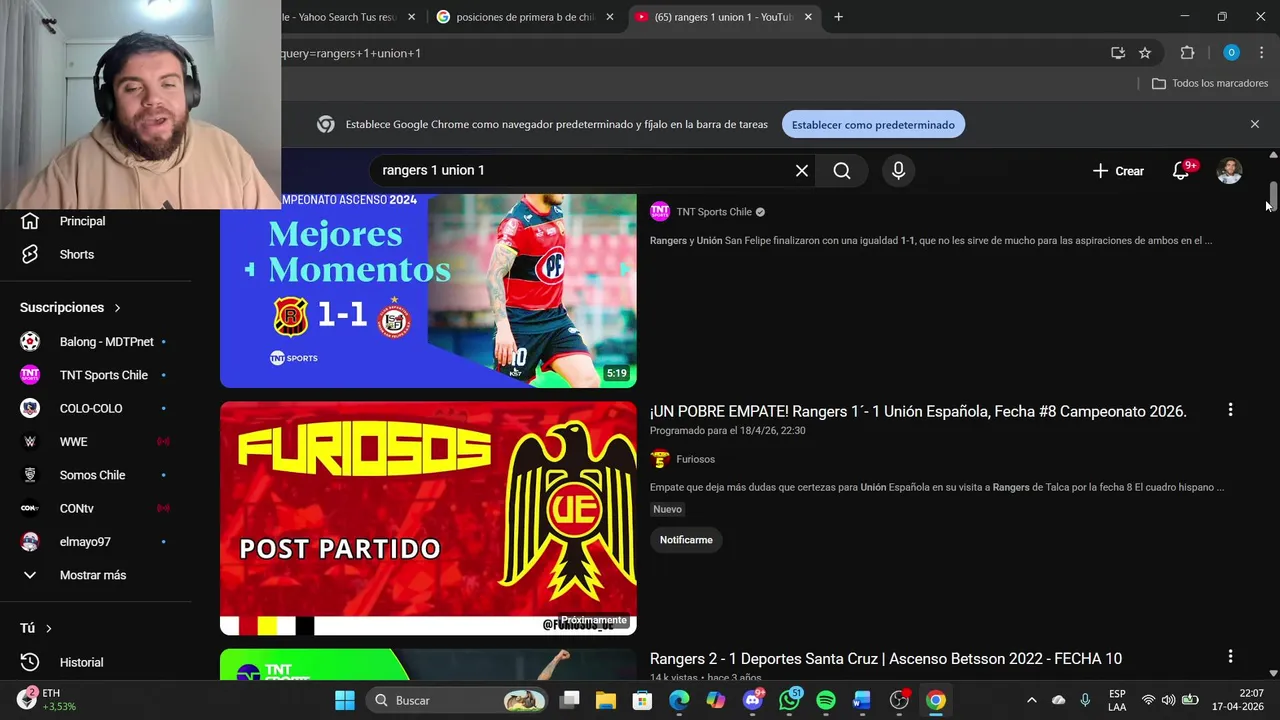This screenshot has width=1280, height=720.
Task: Close the YouTube tab
Action: [x=808, y=17]
